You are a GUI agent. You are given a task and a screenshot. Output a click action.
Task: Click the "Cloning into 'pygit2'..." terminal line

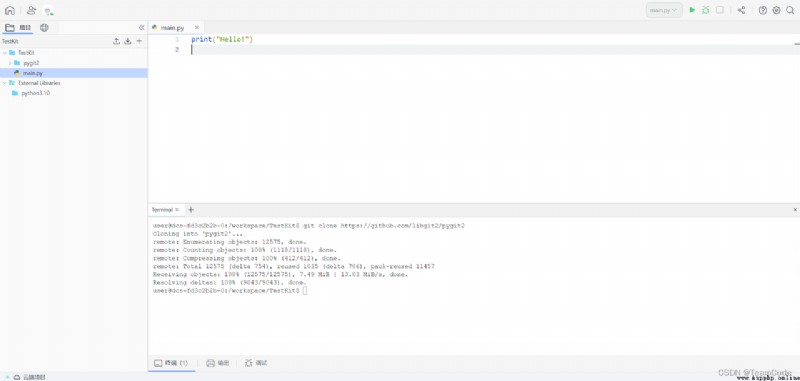[198, 234]
